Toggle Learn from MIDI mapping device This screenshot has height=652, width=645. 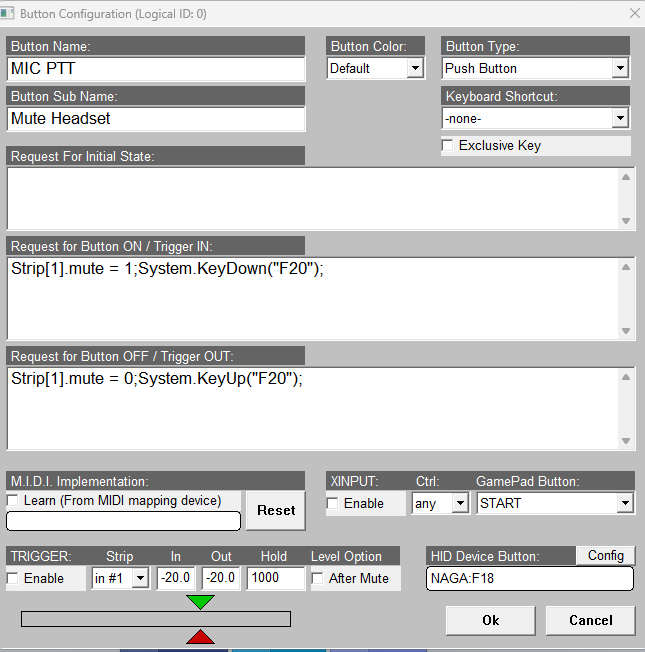[13, 500]
